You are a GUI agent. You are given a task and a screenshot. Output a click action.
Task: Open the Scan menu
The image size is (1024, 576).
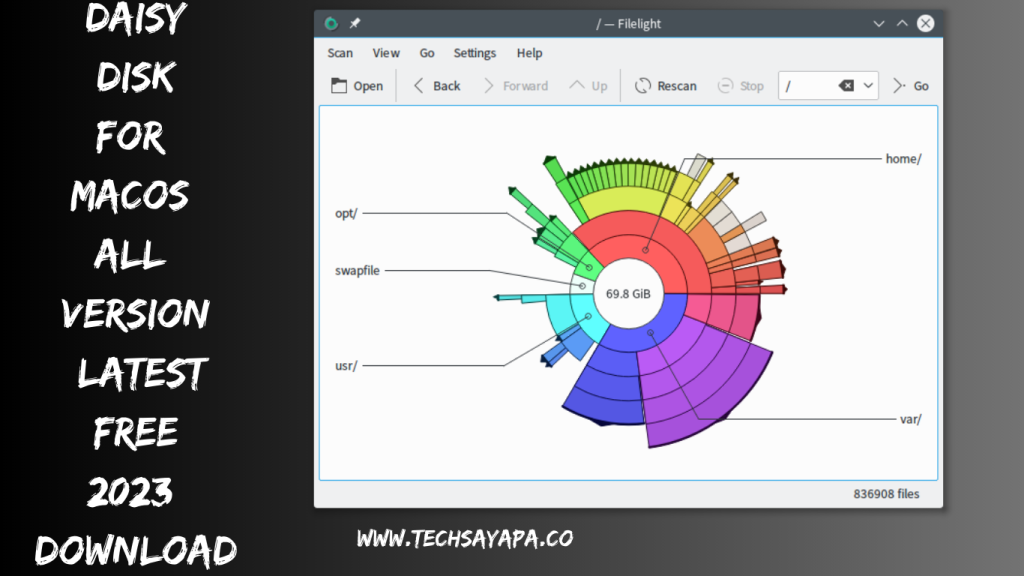click(340, 53)
